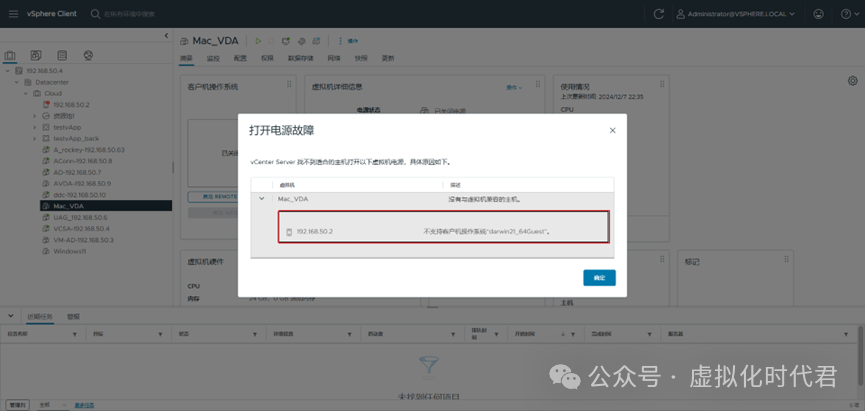
Task: Open the 更新 updates tab
Action: [388, 58]
